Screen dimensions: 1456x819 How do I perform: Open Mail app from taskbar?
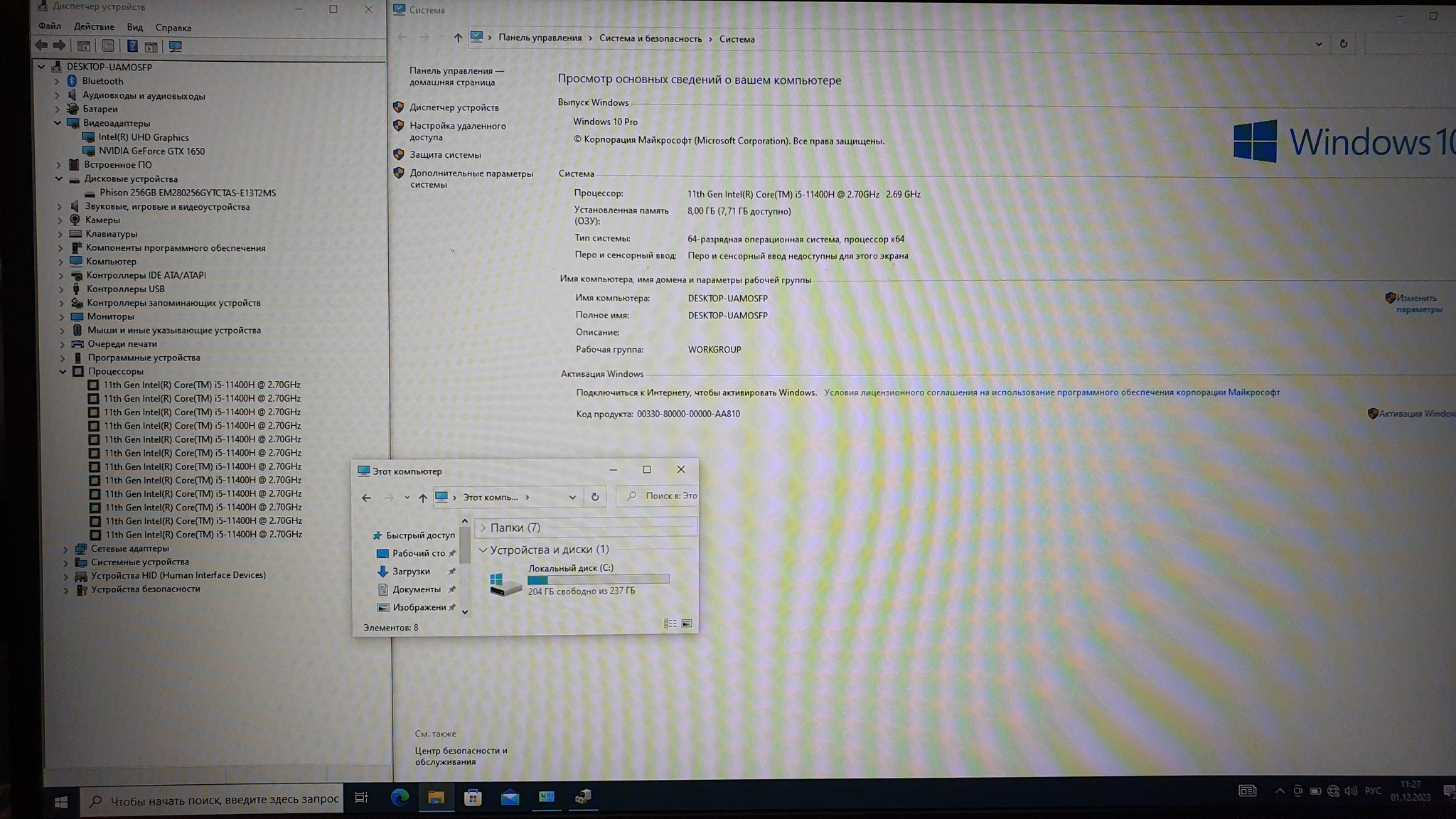click(510, 798)
